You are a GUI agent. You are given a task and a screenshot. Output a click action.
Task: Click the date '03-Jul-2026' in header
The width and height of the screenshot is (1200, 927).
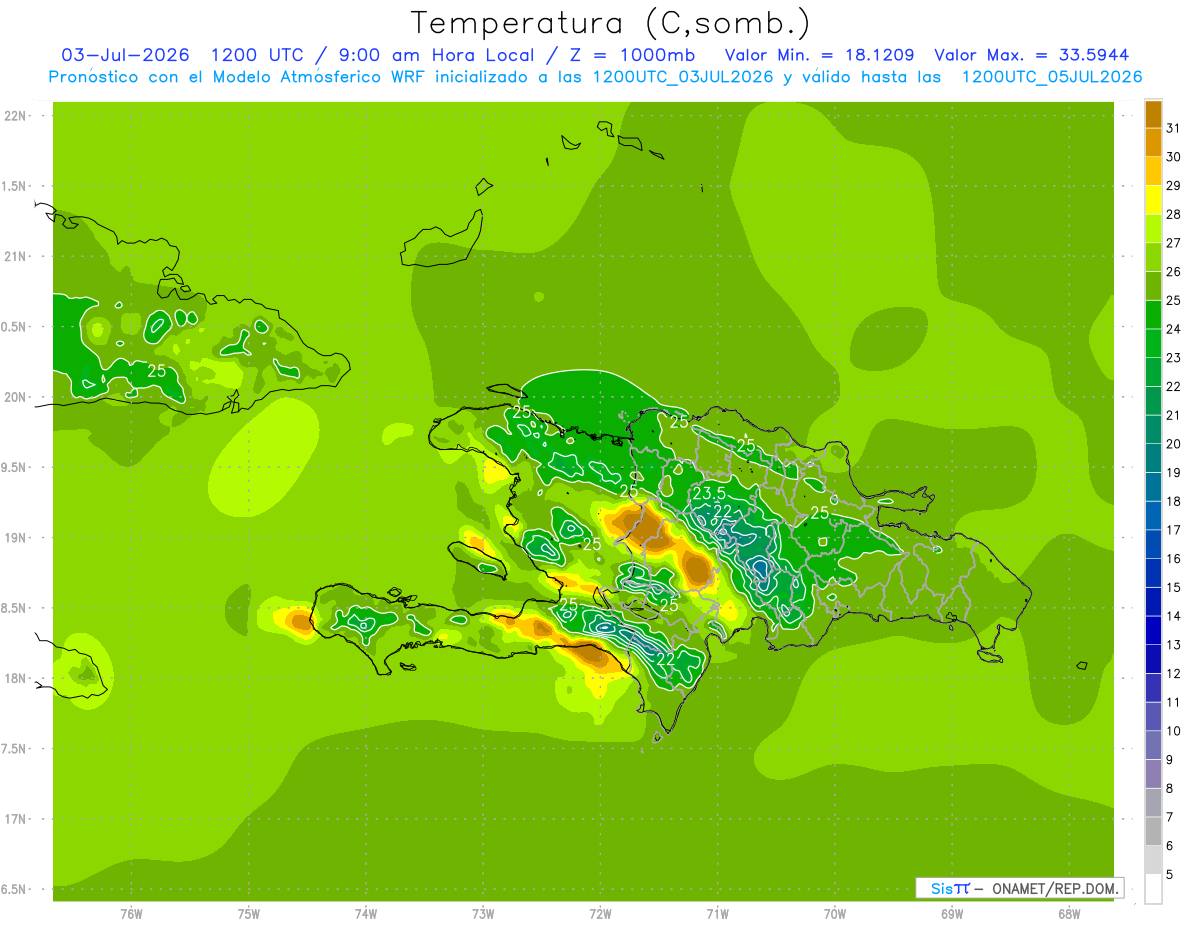pos(125,55)
